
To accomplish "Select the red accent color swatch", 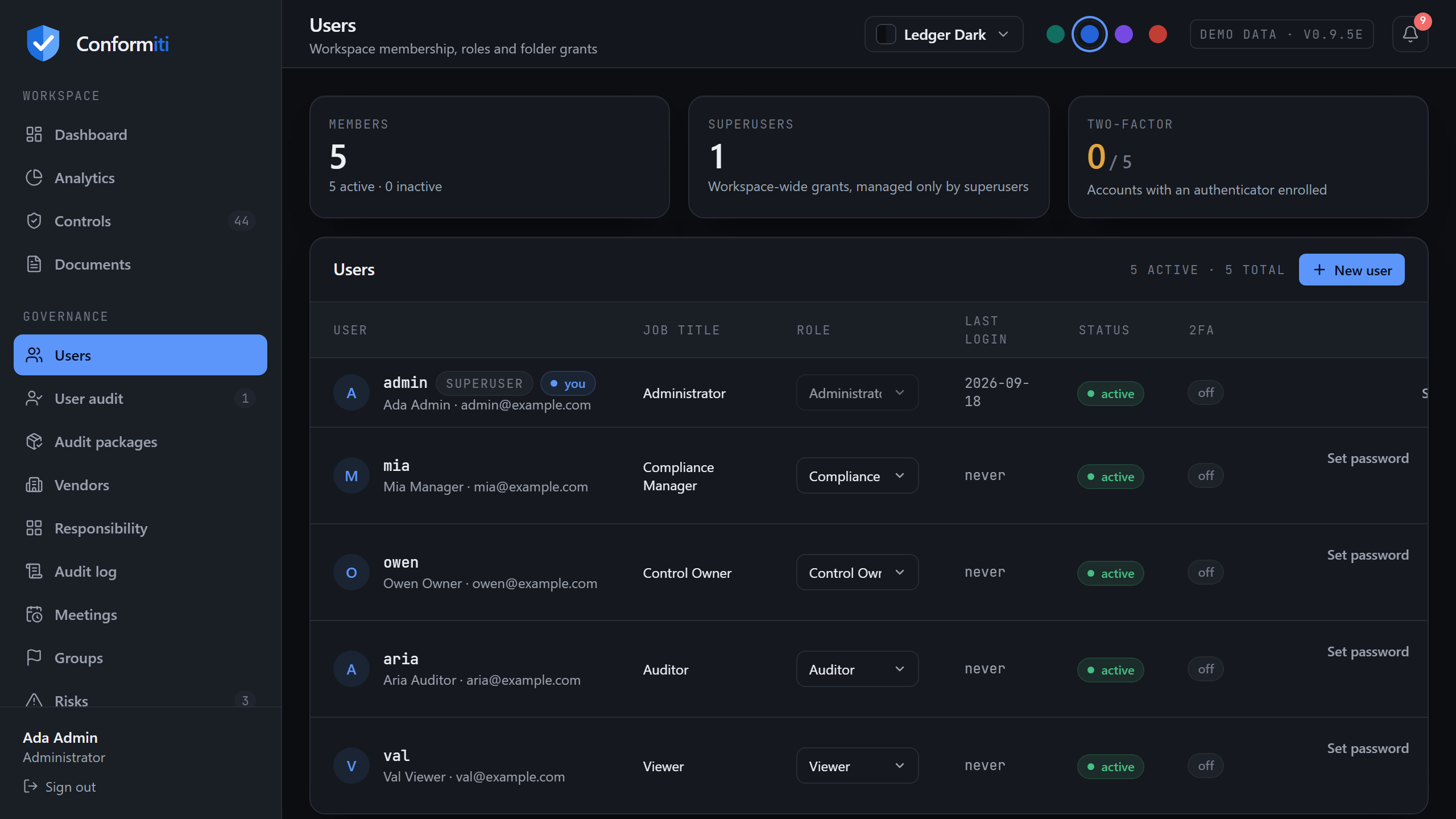I will coord(1158,34).
